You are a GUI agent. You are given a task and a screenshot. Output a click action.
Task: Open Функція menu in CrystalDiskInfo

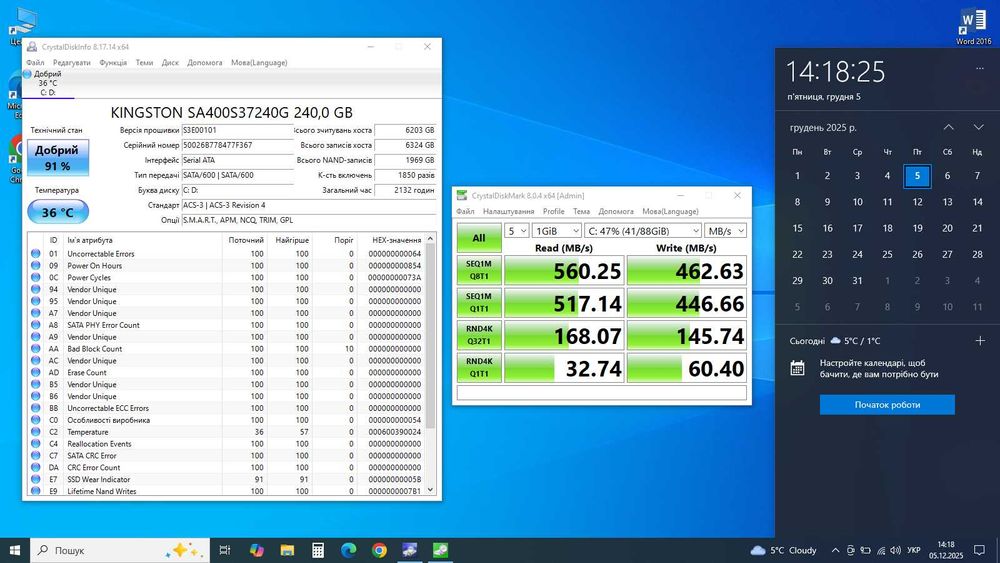coord(113,62)
